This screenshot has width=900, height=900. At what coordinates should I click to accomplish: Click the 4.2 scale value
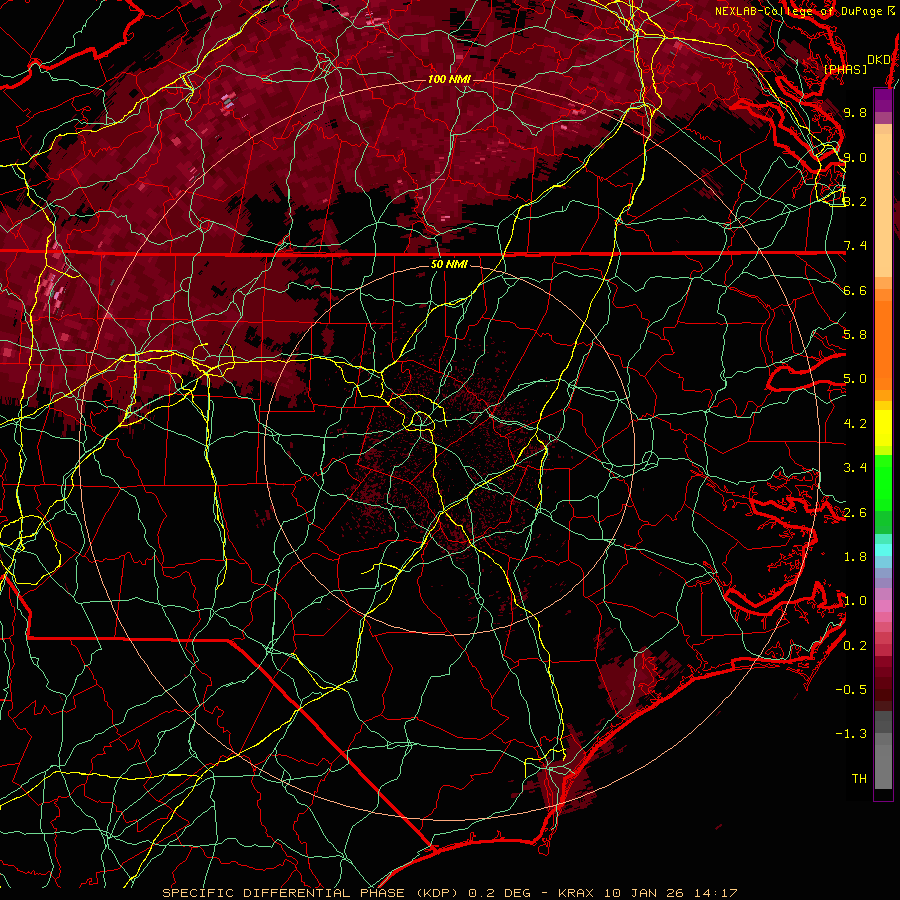[x=855, y=423]
